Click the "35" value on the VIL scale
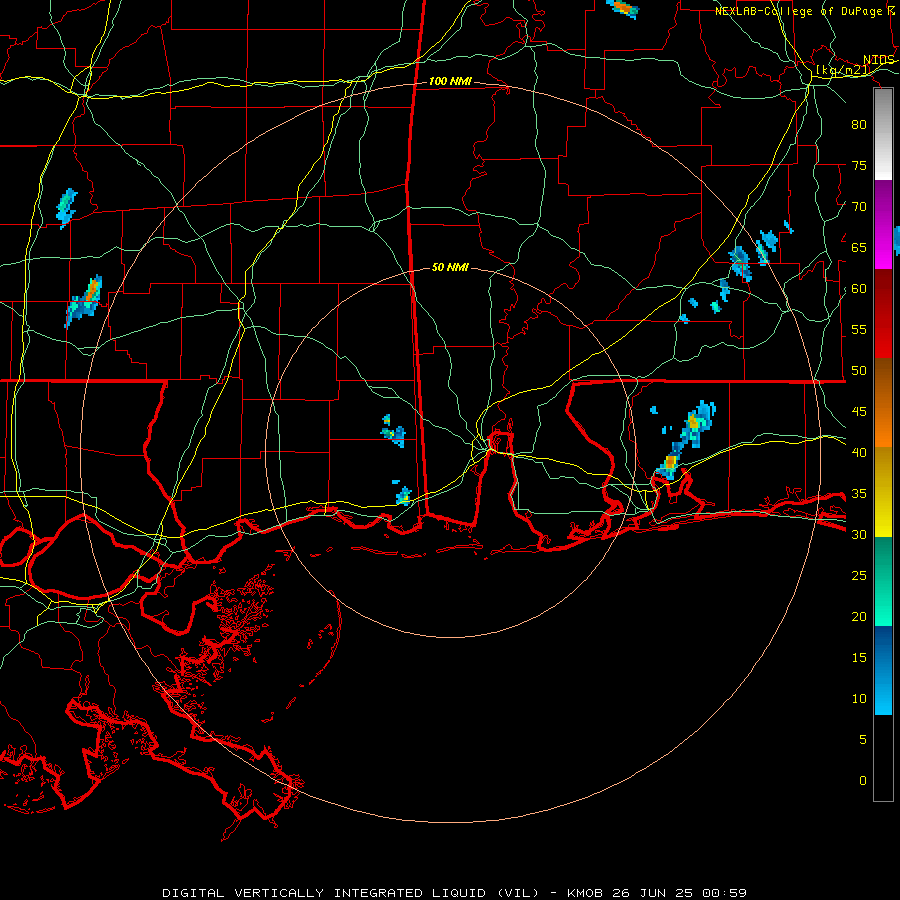 click(x=859, y=494)
